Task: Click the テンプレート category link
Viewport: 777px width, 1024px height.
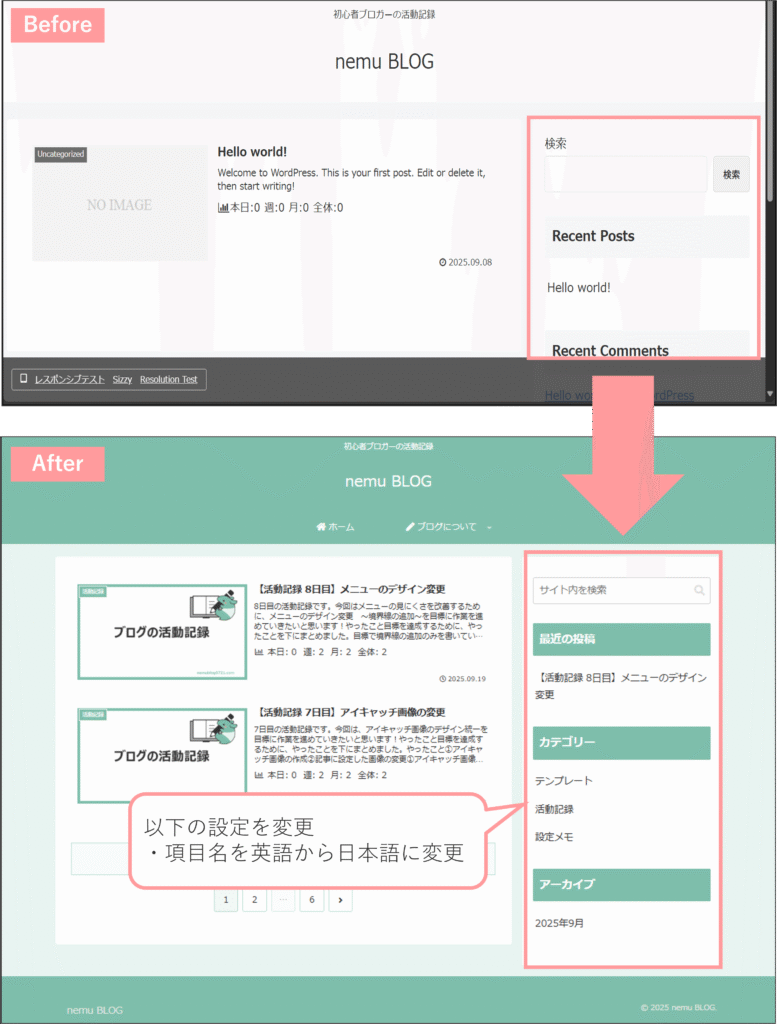Action: pyautogui.click(x=563, y=781)
